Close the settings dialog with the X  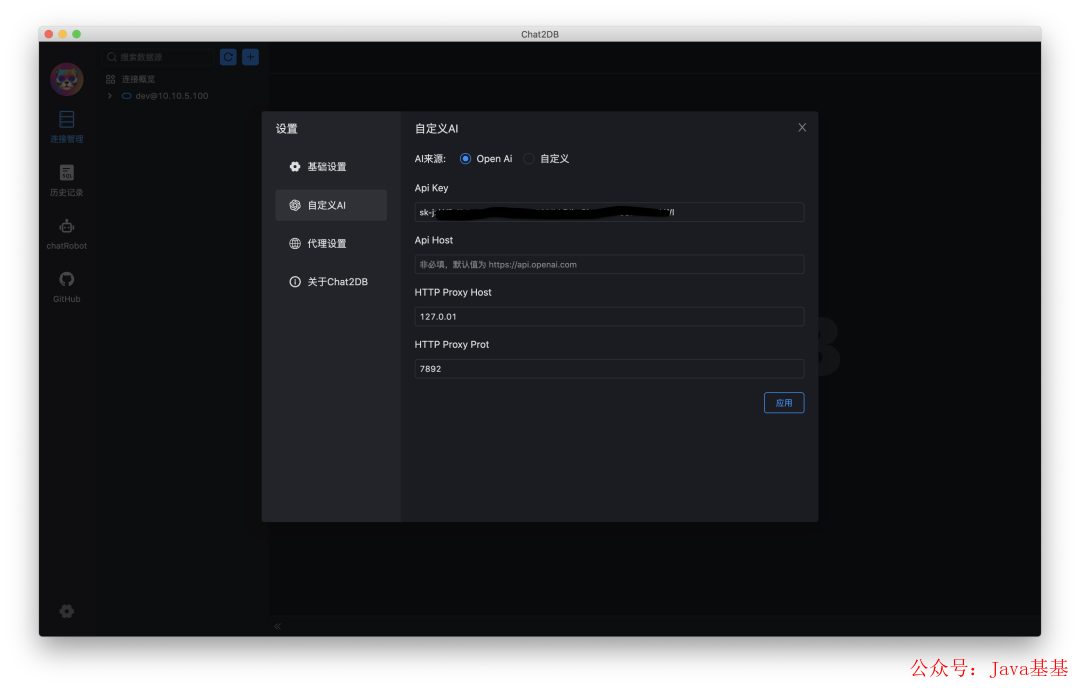point(802,127)
